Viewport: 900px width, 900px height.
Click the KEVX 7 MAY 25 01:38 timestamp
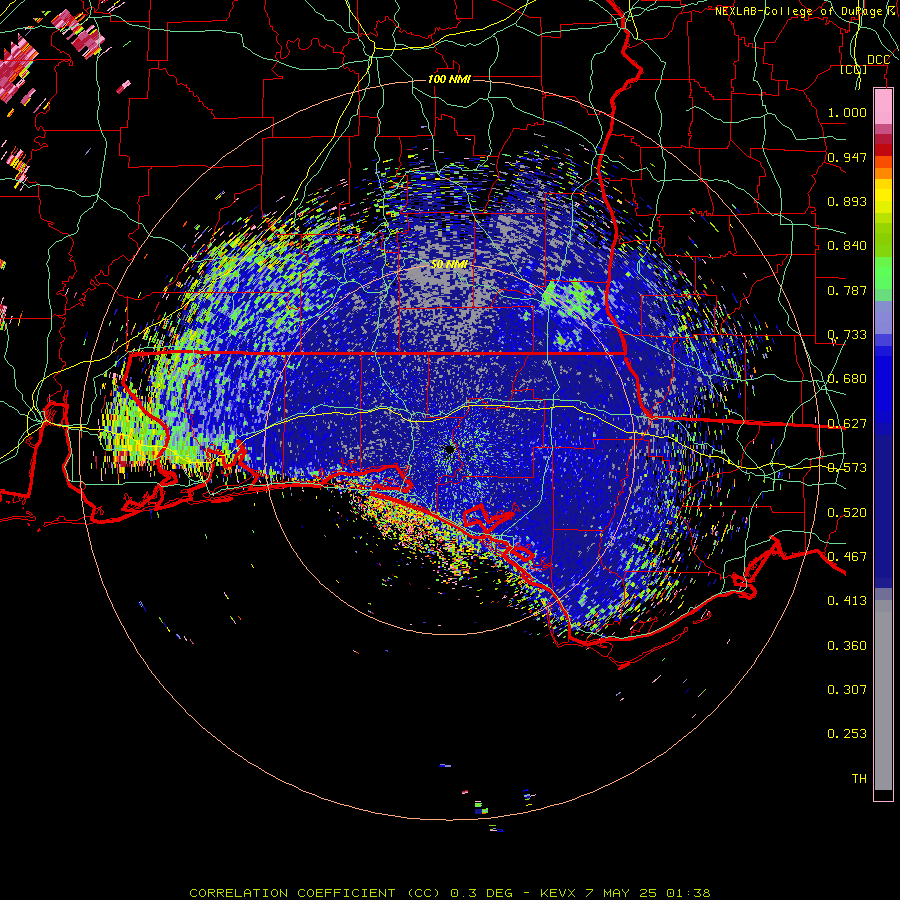pyautogui.click(x=625, y=893)
